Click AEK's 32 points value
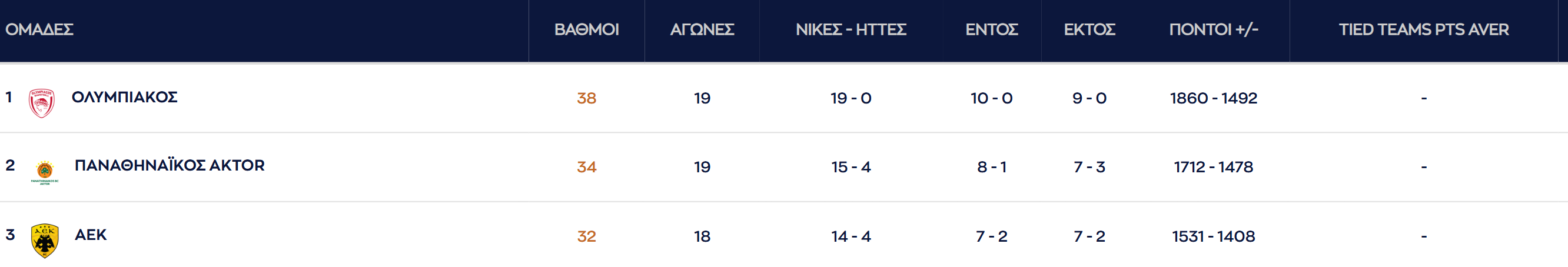The width and height of the screenshot is (1568, 267). 586,236
